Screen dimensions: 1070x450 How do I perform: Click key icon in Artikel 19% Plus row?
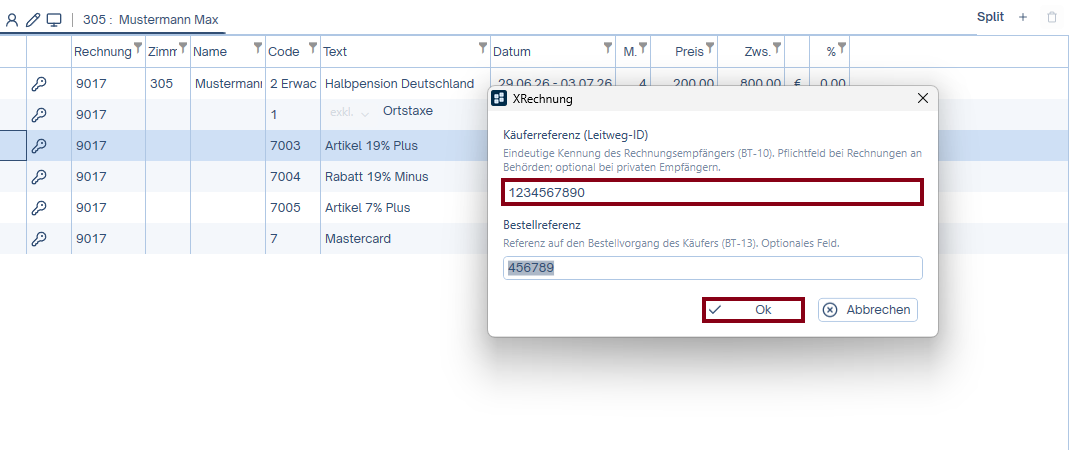tap(40, 145)
